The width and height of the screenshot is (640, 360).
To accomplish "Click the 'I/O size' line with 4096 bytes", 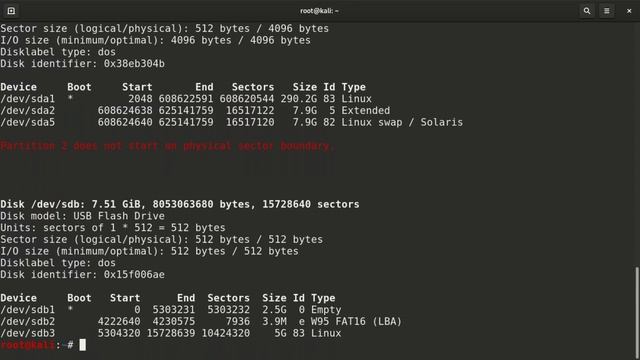I will pyautogui.click(x=155, y=40).
